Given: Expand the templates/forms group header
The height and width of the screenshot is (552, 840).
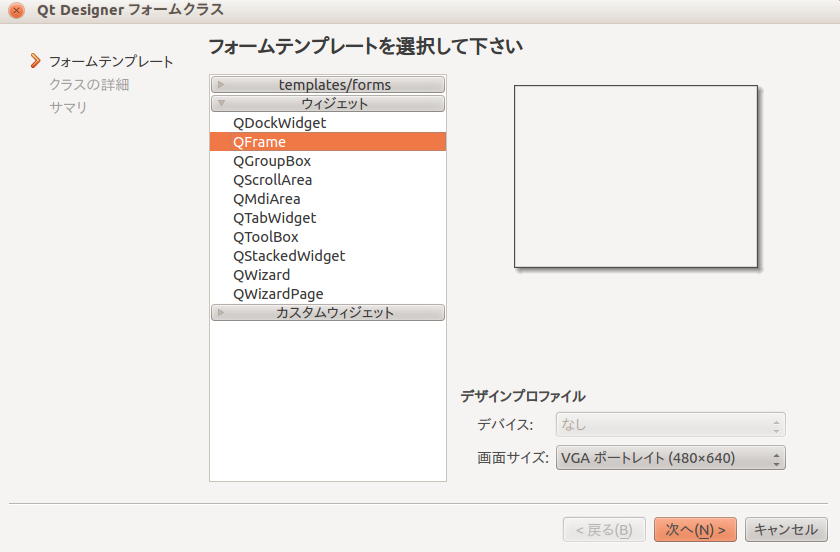Looking at the screenshot, I should [328, 85].
